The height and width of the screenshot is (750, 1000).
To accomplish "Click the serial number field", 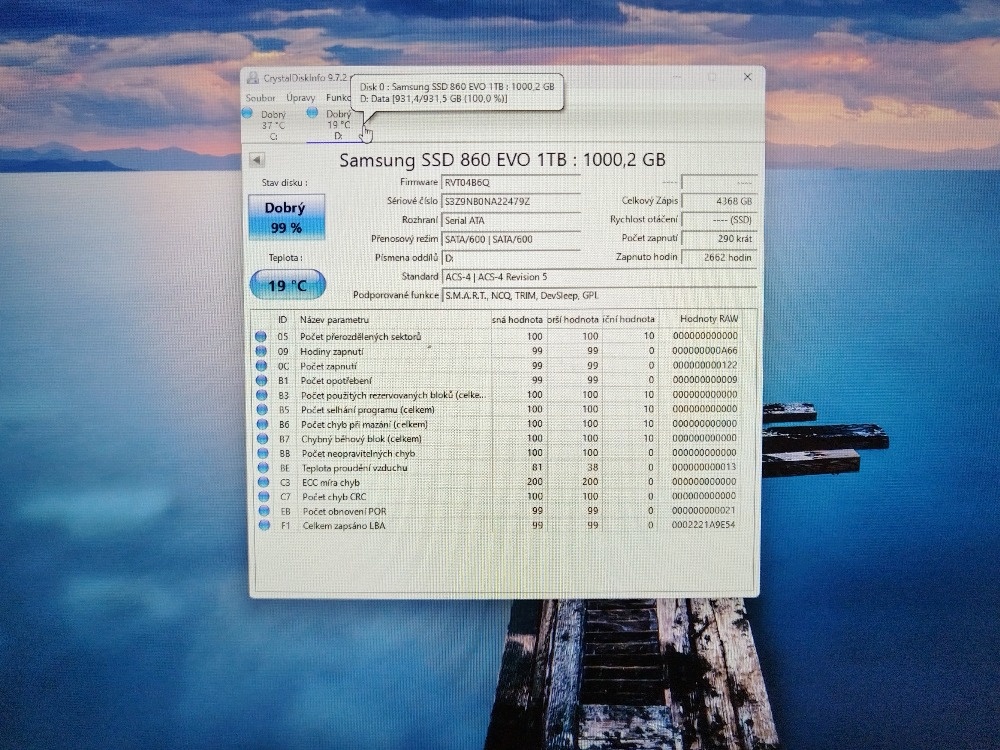I will [510, 201].
